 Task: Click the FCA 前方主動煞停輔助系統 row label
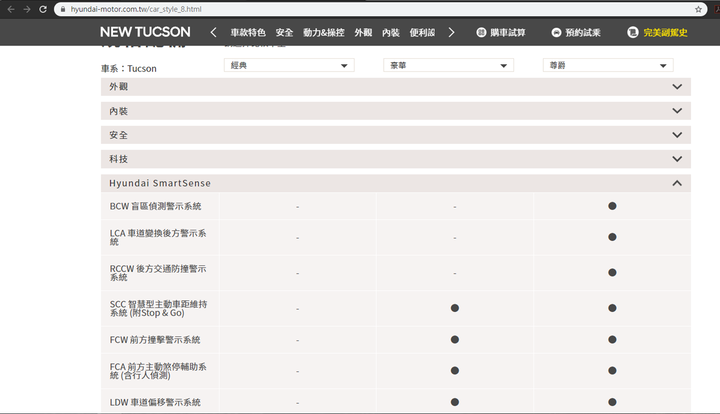tap(158, 371)
